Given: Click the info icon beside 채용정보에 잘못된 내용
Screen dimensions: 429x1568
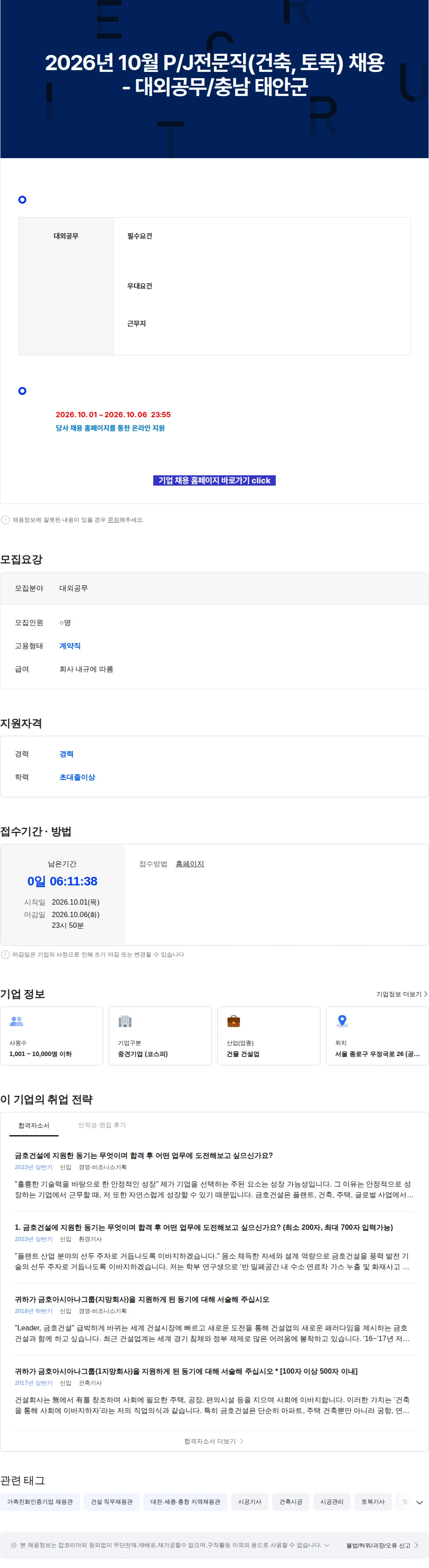Looking at the screenshot, I should [x=5, y=520].
